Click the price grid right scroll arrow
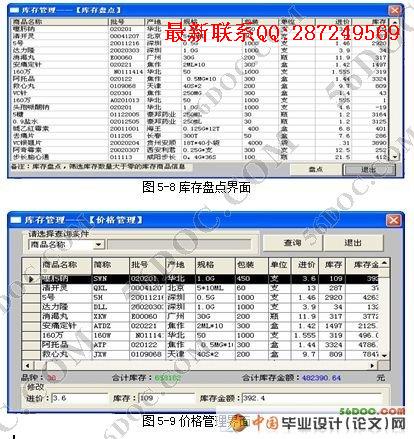The height and width of the screenshot is (439, 414). pyautogui.click(x=373, y=366)
